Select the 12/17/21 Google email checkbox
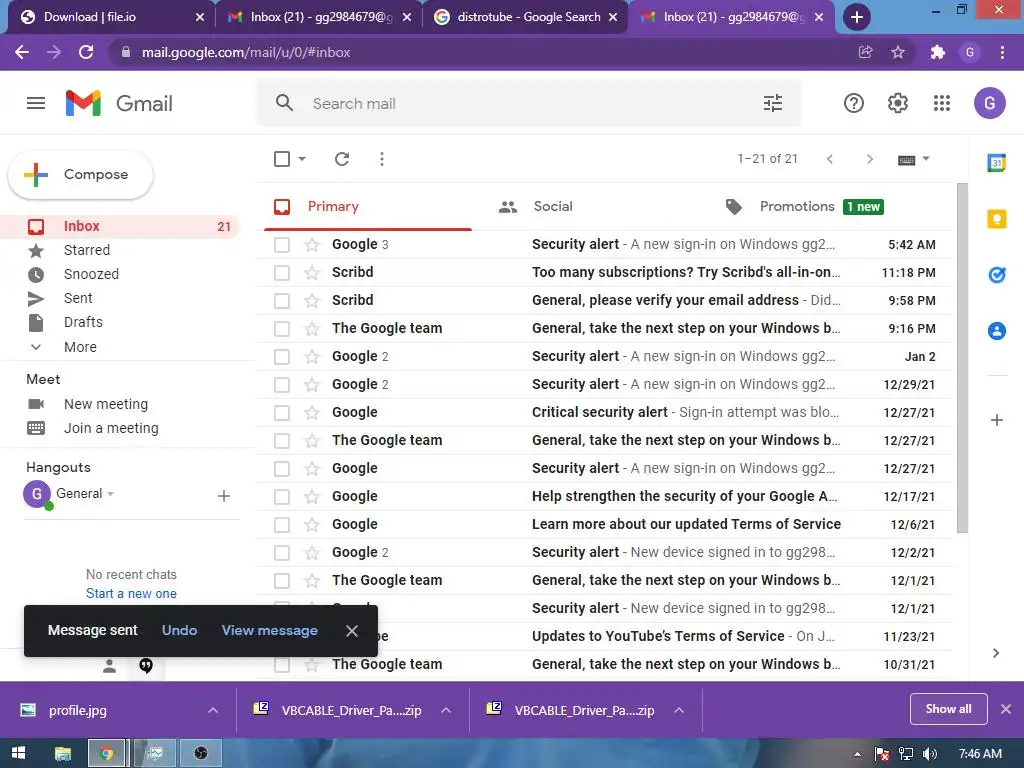The image size is (1024, 768). pyautogui.click(x=282, y=497)
